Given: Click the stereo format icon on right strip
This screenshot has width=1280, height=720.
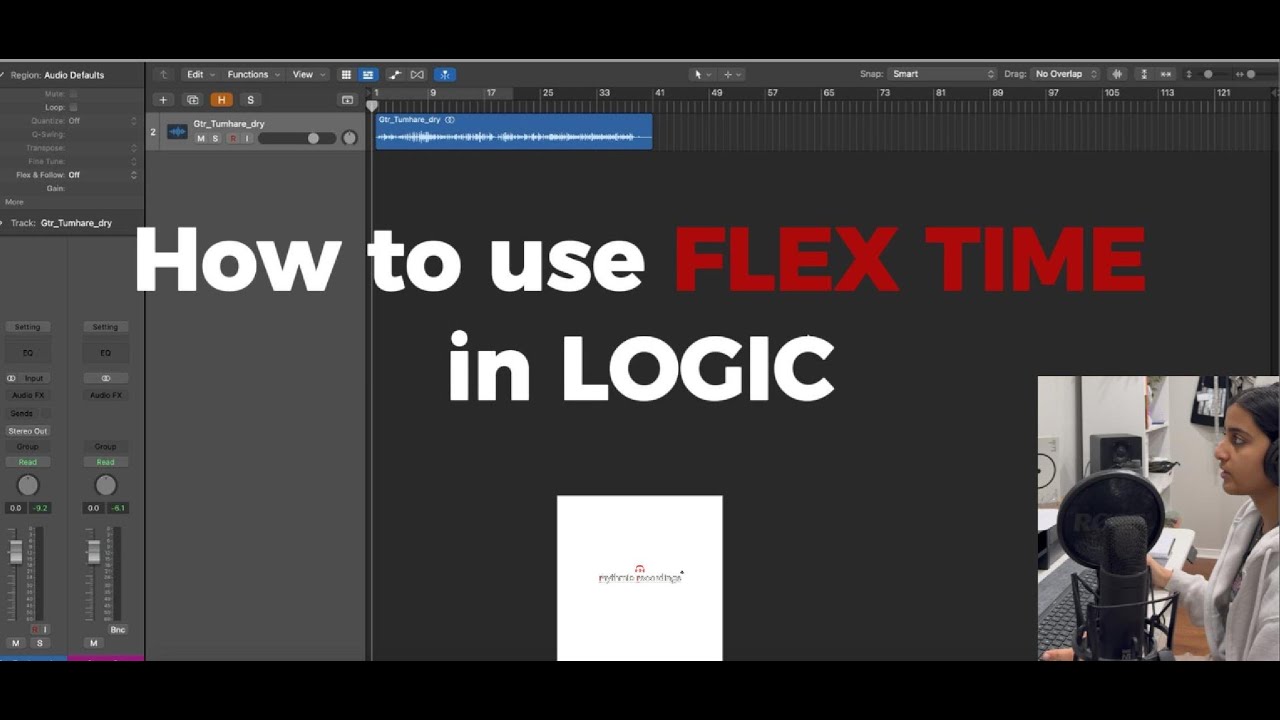Looking at the screenshot, I should click(x=105, y=378).
